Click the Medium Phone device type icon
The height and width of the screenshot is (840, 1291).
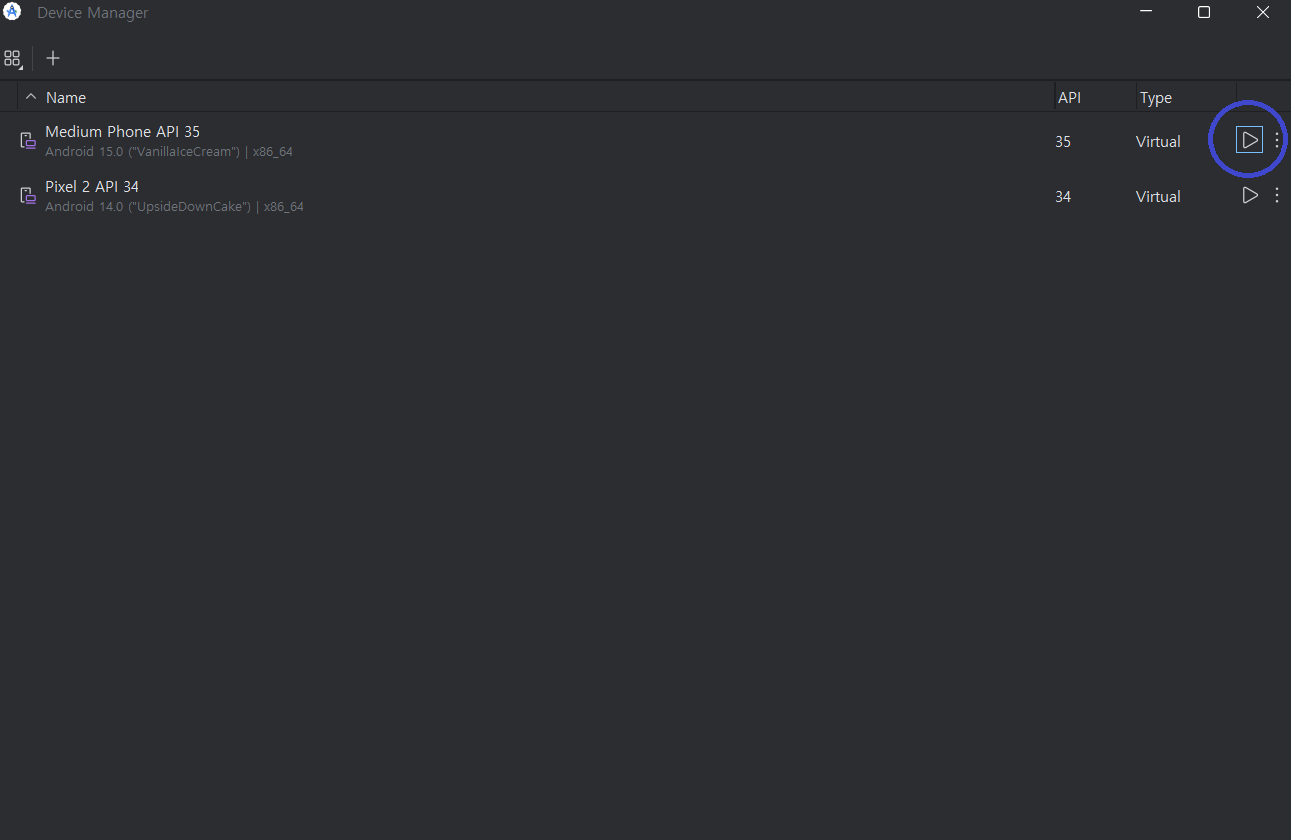(29, 142)
